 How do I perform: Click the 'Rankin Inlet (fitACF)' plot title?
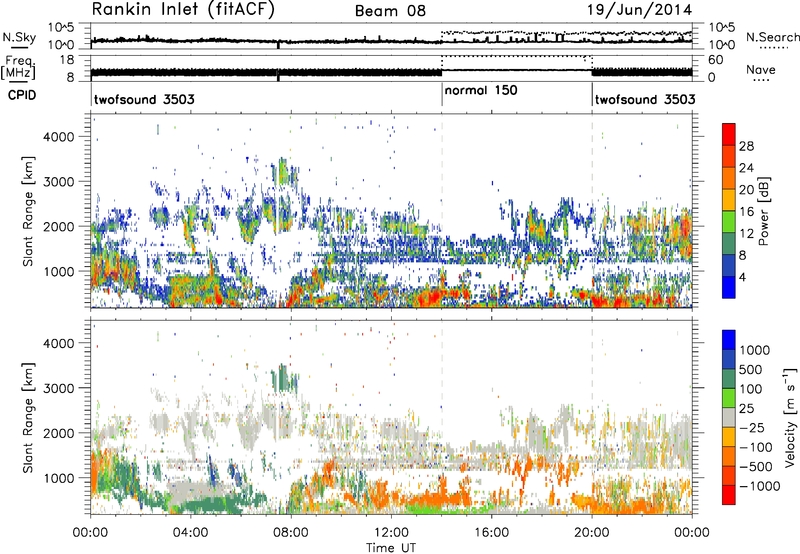183,10
